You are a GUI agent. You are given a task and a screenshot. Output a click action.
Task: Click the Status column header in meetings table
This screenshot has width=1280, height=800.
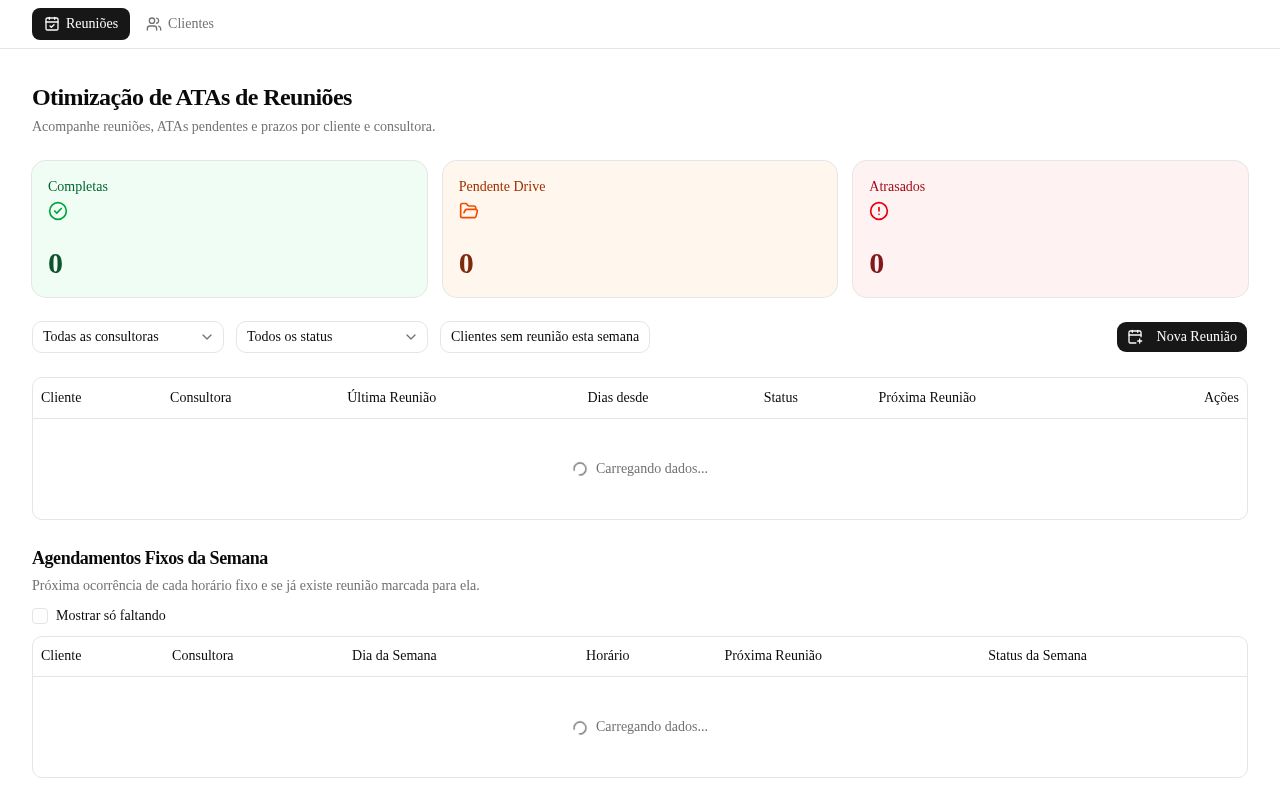781,398
